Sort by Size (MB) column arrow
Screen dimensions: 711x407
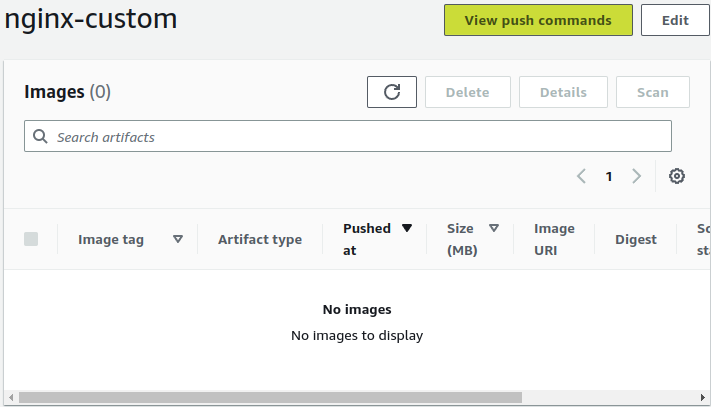(494, 228)
